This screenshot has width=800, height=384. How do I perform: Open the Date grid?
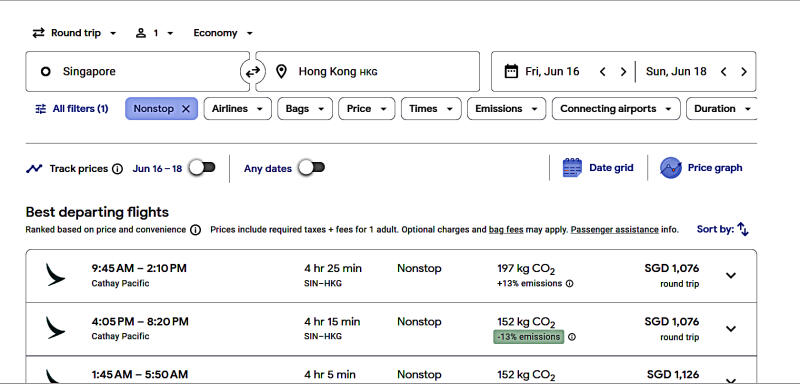[597, 168]
